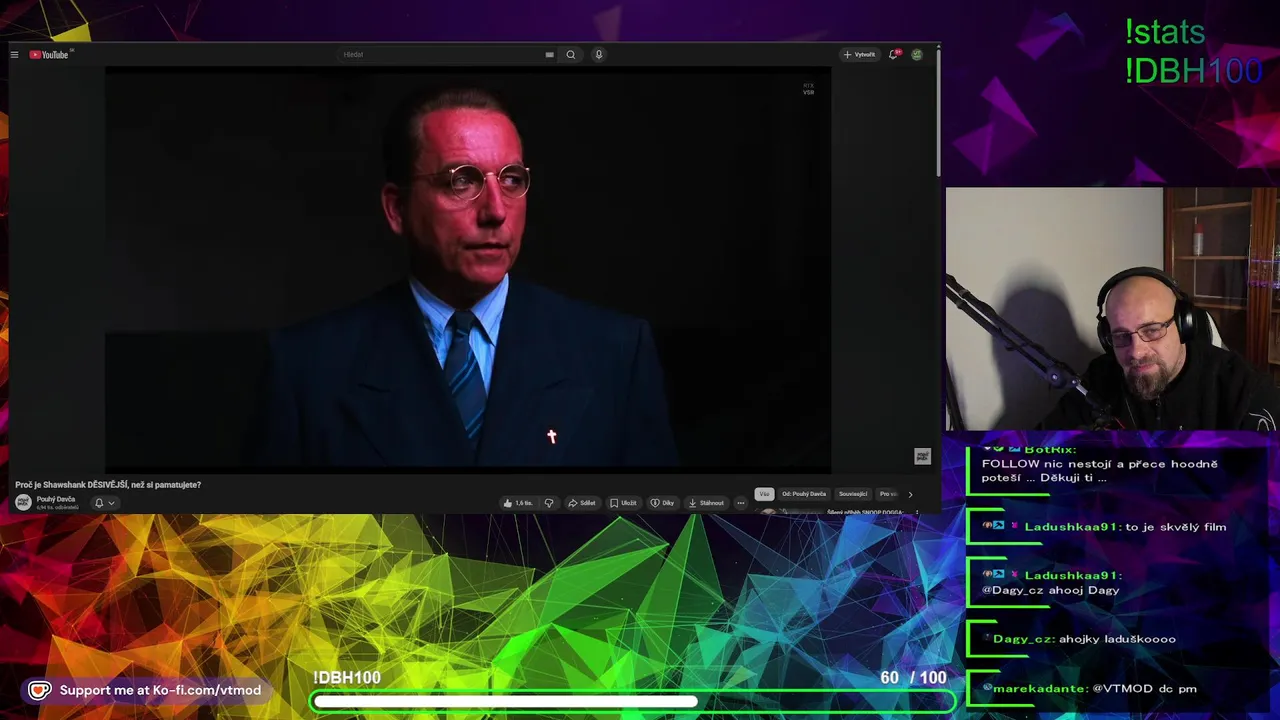Open the account avatar menu
1280x720 pixels.
916,55
